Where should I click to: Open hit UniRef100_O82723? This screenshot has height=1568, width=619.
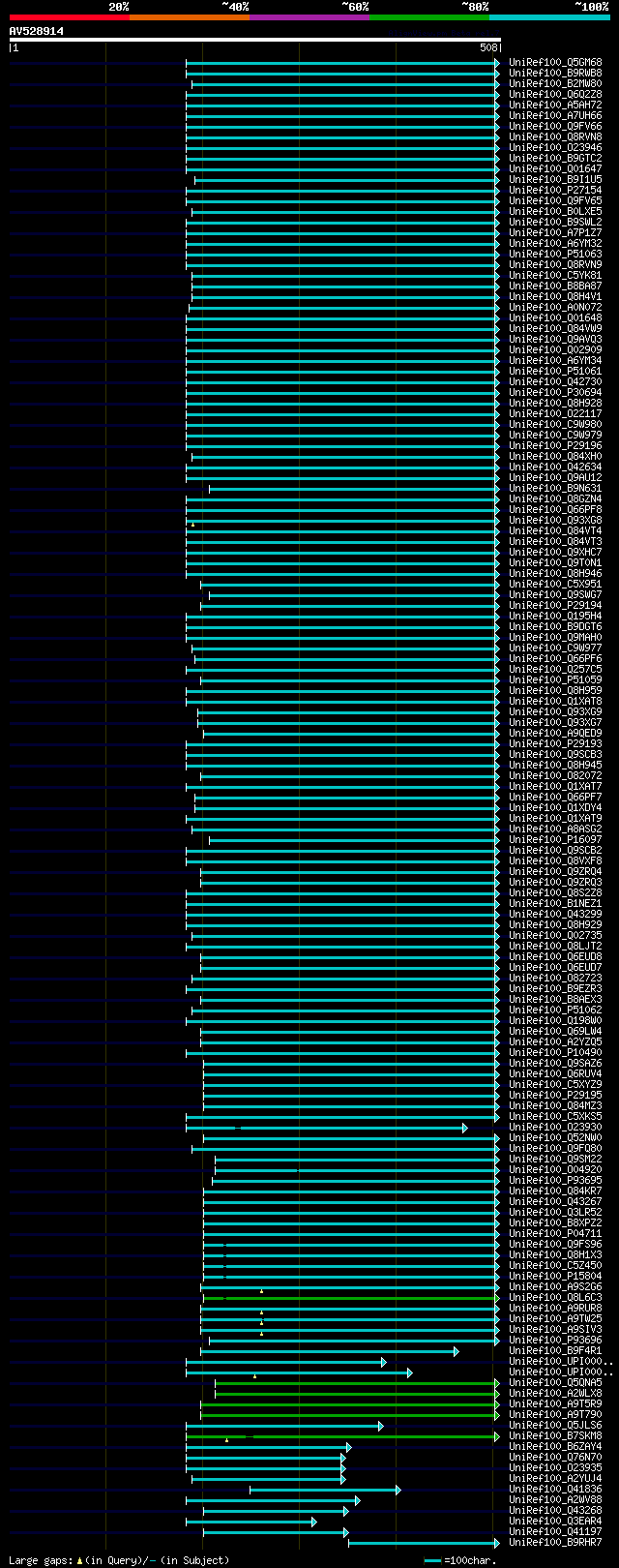pyautogui.click(x=555, y=979)
